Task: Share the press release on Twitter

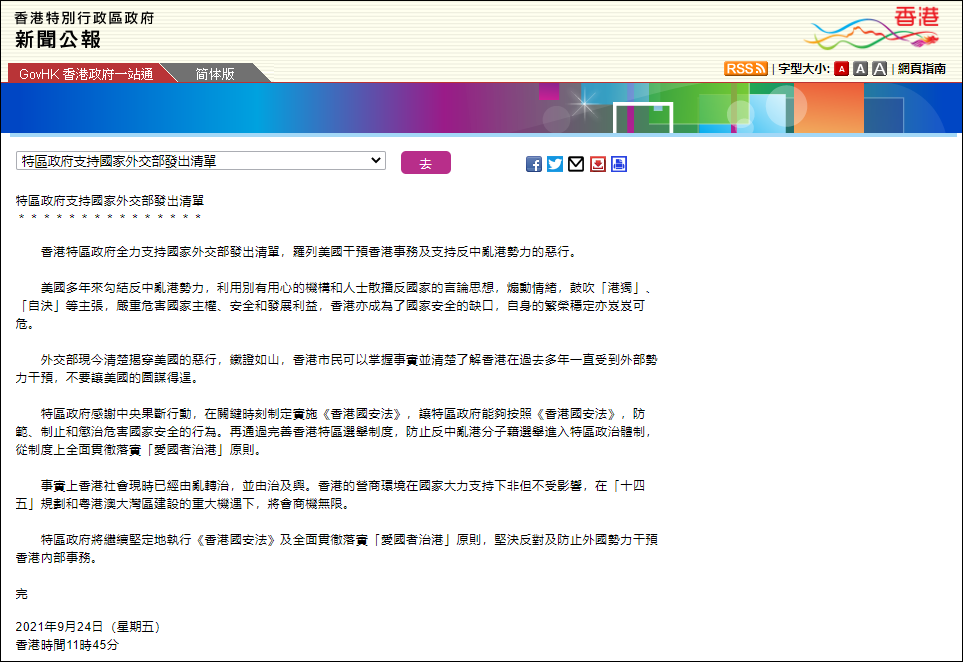Action: tap(555, 164)
